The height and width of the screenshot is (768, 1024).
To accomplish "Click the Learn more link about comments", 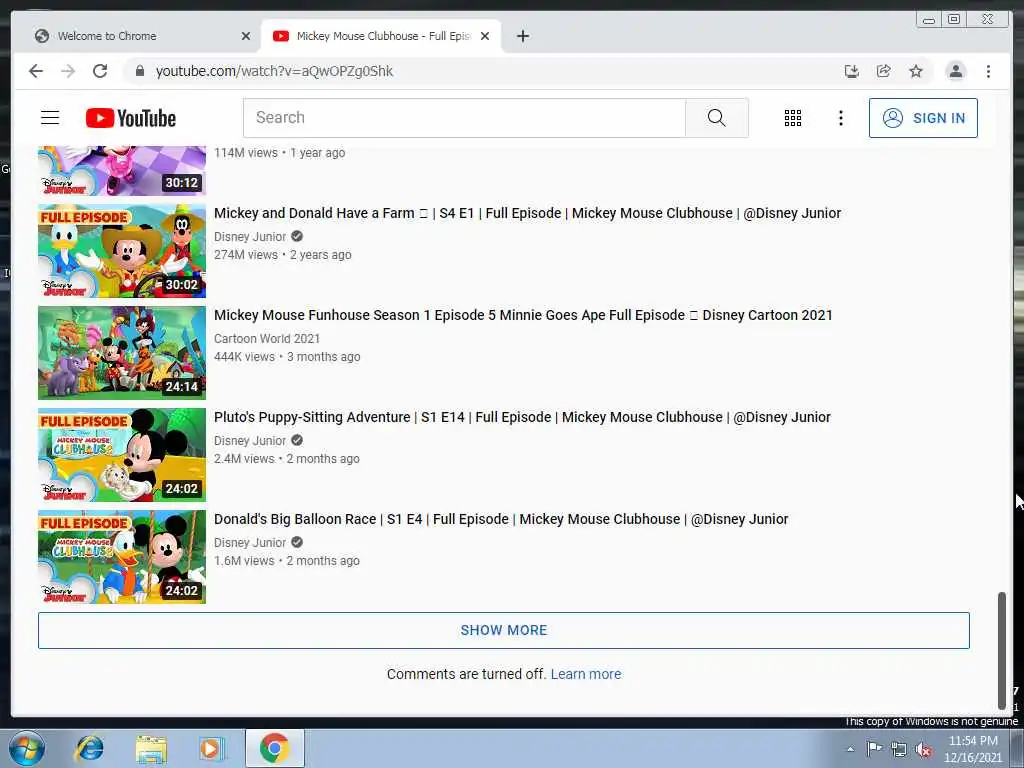I will pyautogui.click(x=586, y=674).
